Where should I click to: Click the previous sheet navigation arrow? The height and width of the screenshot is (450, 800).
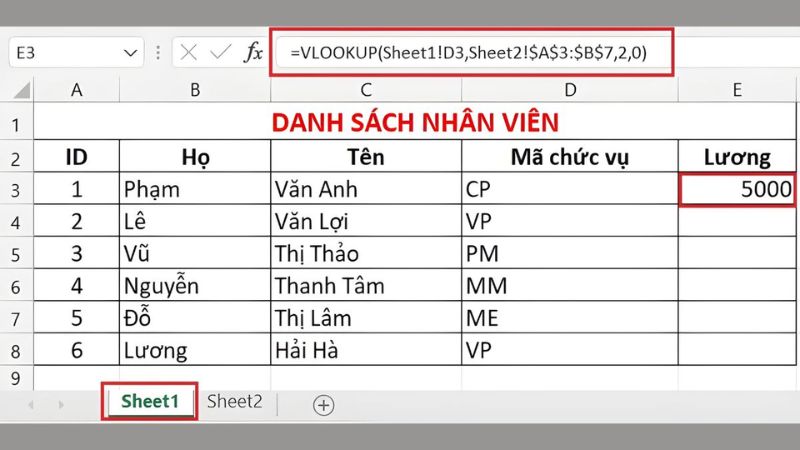click(31, 405)
